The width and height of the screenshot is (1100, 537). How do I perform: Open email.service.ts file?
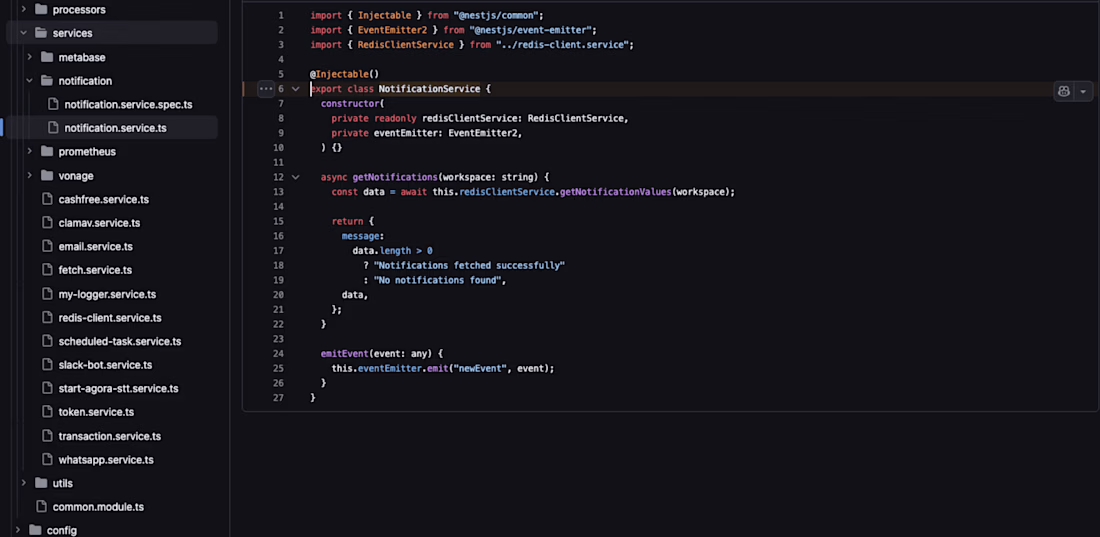point(95,247)
